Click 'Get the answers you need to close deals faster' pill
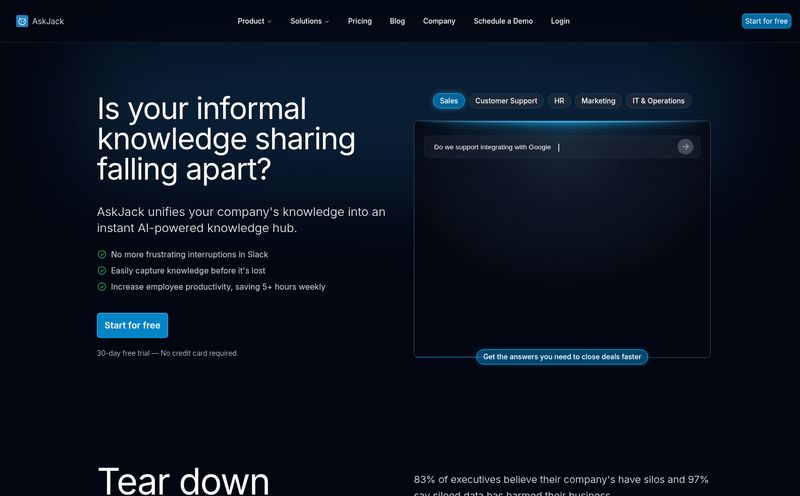The width and height of the screenshot is (800, 496). click(x=562, y=357)
